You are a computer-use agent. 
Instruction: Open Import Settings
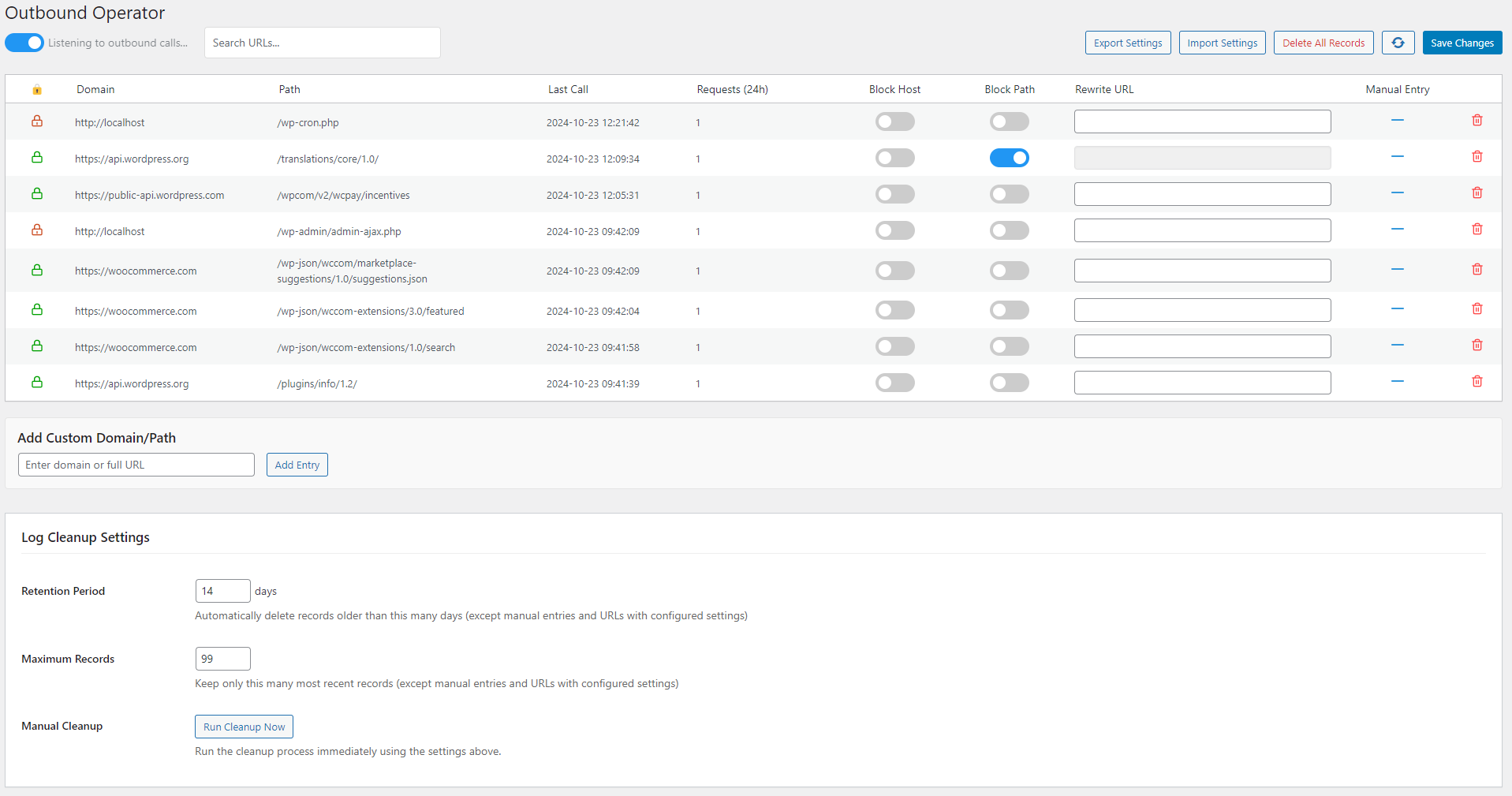(x=1223, y=43)
